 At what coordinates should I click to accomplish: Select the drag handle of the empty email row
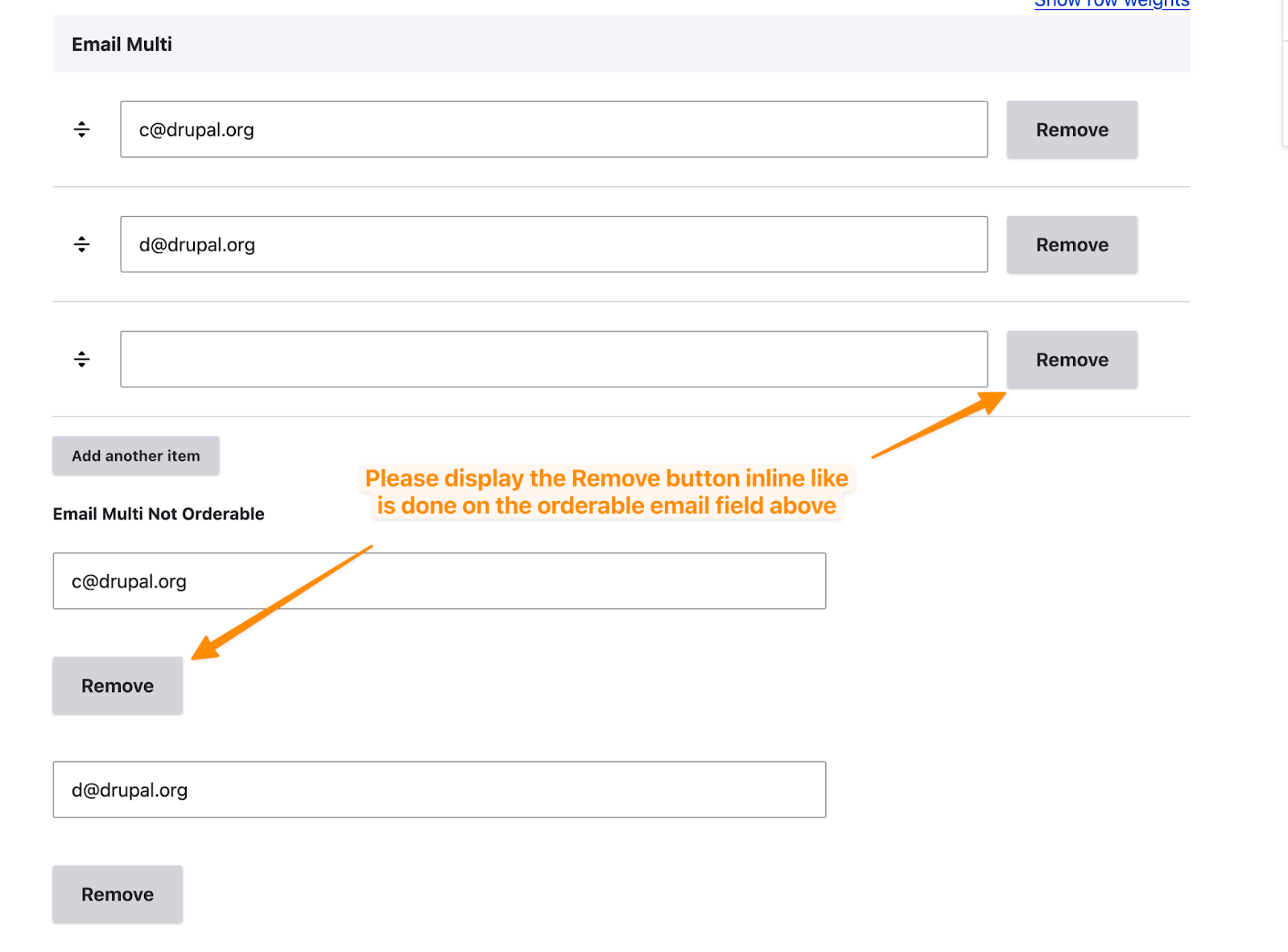[81, 359]
